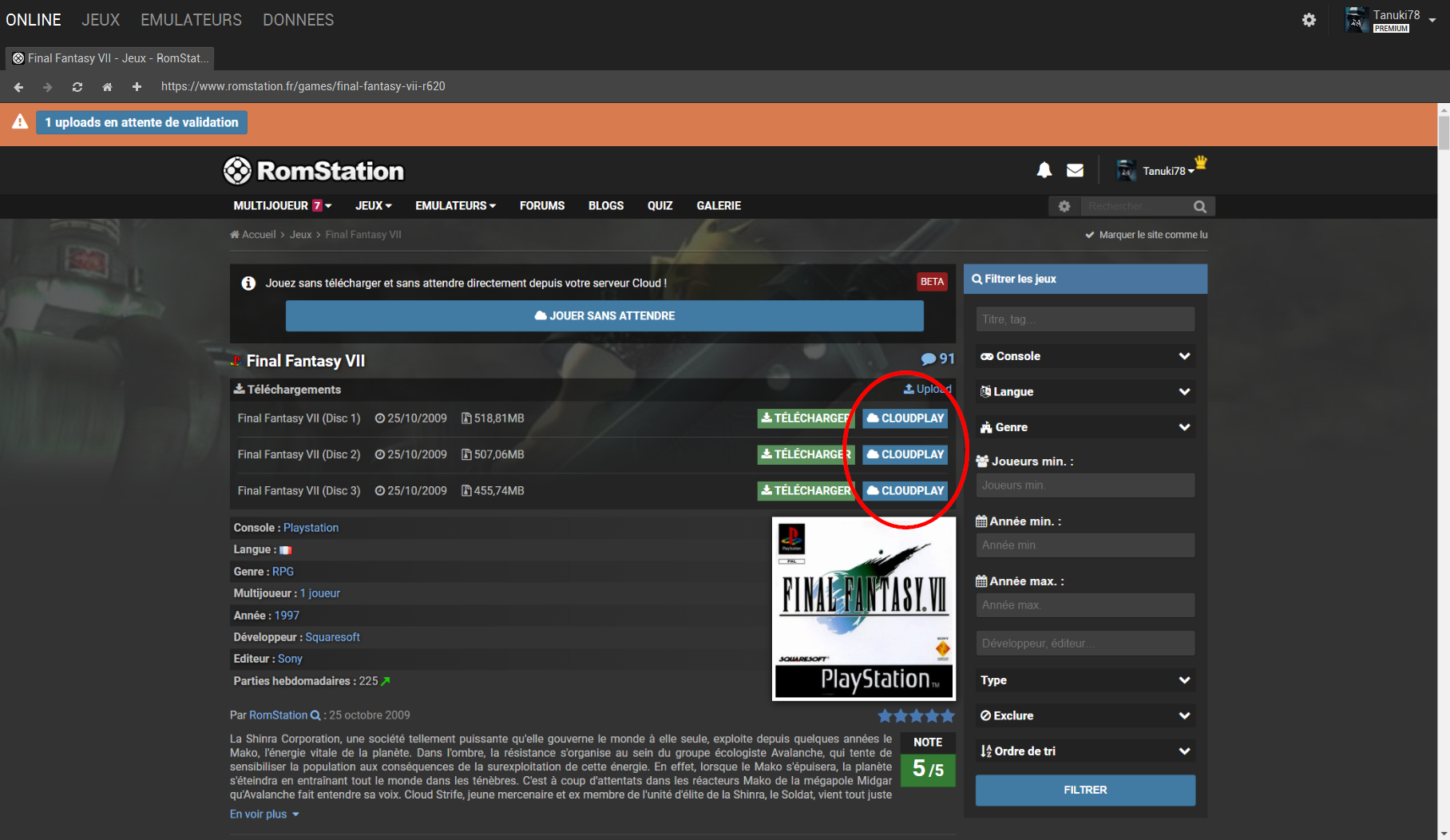Viewport: 1450px width, 840px height.
Task: Click TÉLÉCHARGER for Disc 3
Action: [806, 491]
